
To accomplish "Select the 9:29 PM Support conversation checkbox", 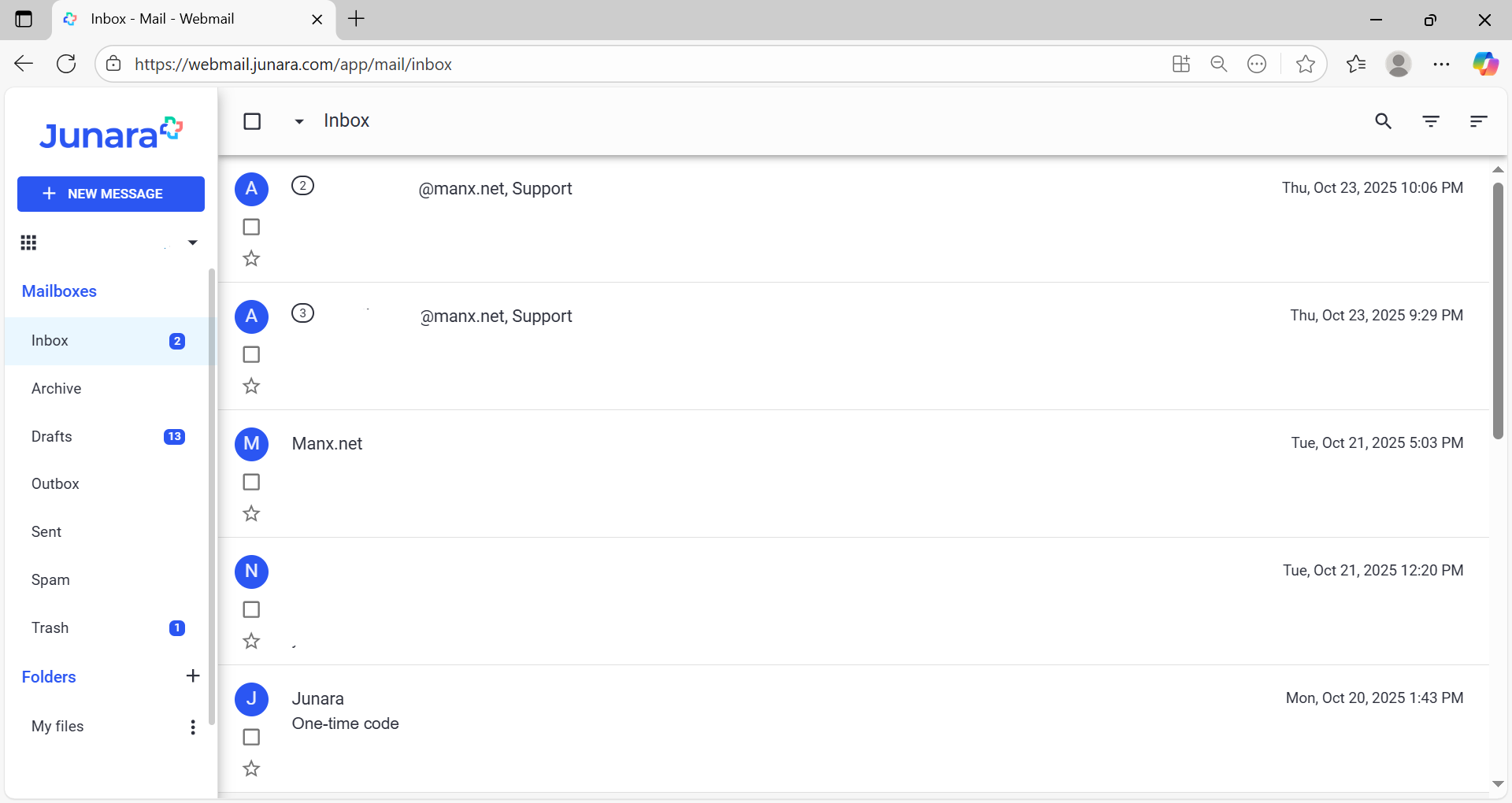I will [251, 354].
